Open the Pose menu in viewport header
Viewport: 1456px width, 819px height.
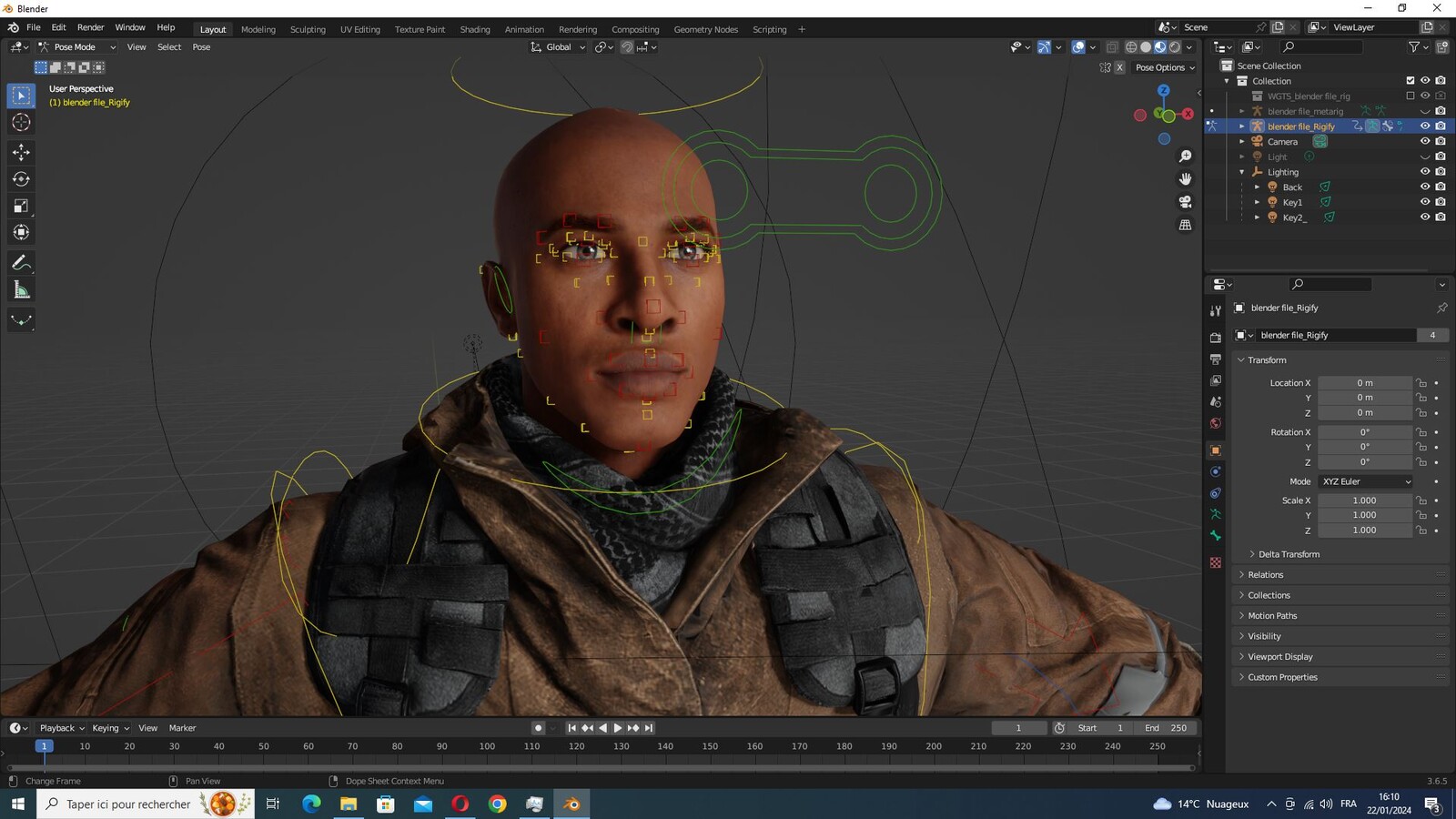click(201, 47)
